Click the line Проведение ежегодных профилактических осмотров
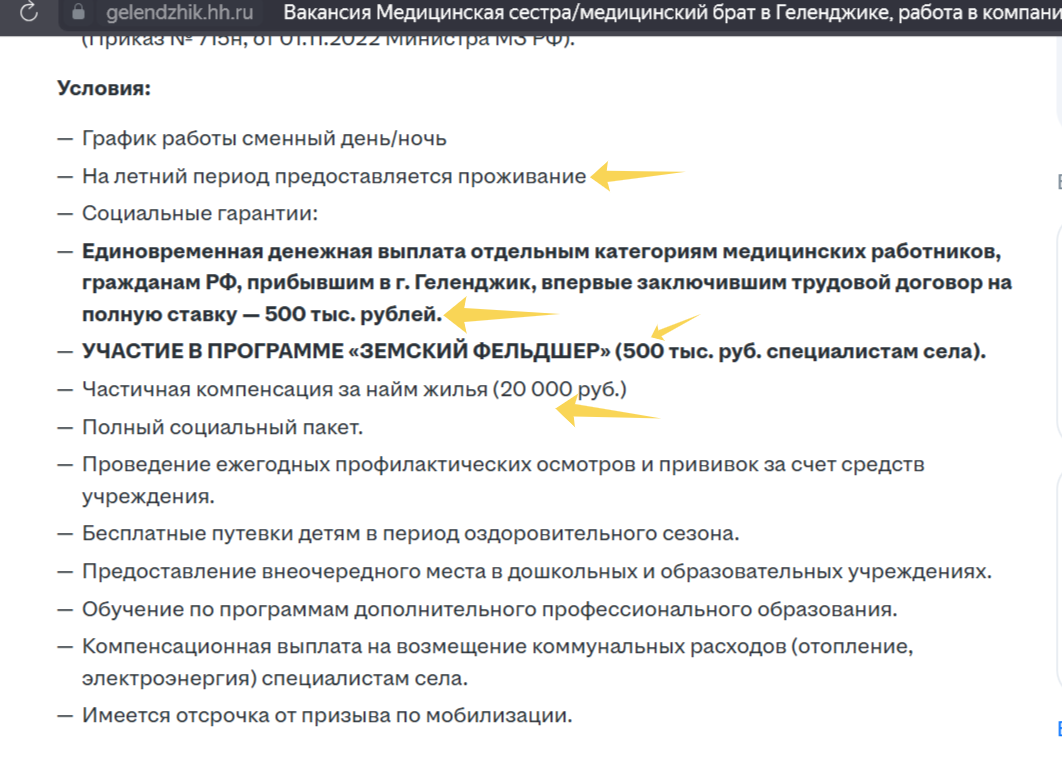The image size is (1062, 780). tap(503, 480)
